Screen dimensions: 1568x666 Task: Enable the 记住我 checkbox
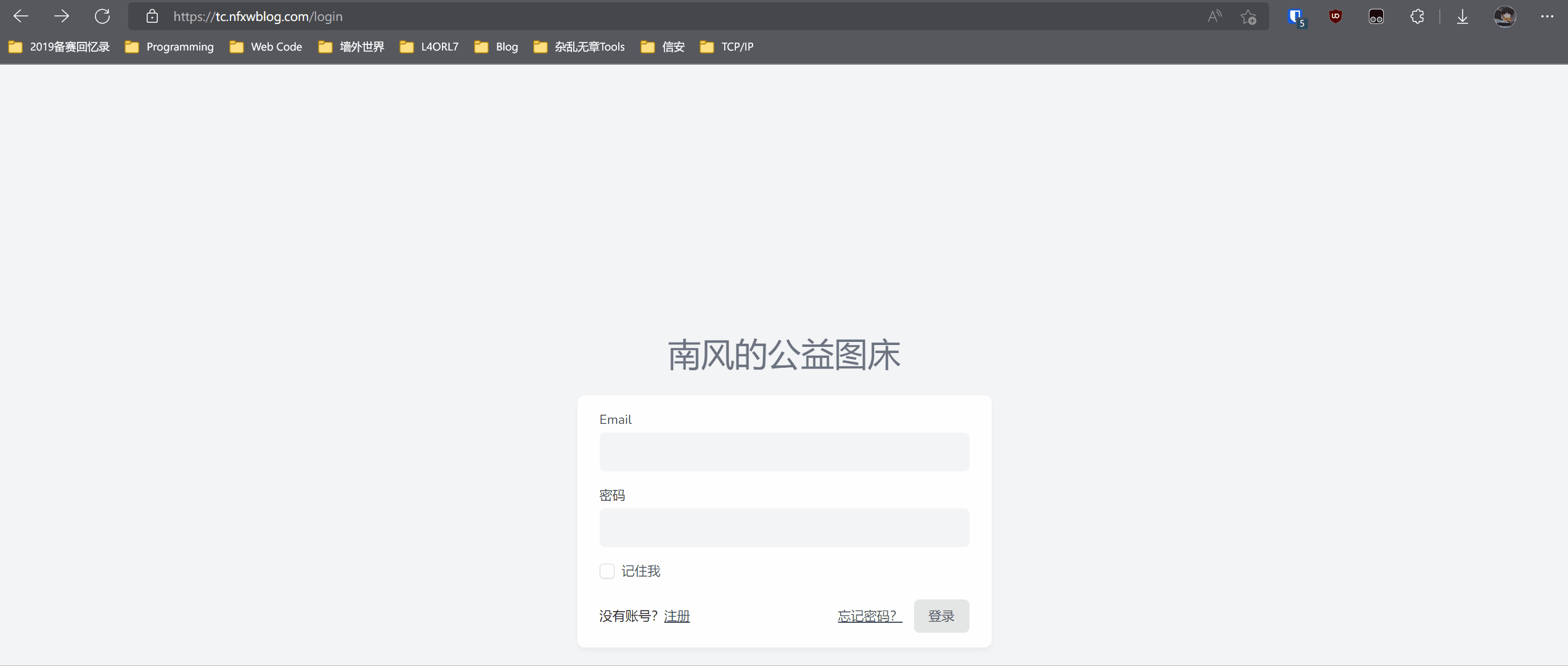point(607,571)
